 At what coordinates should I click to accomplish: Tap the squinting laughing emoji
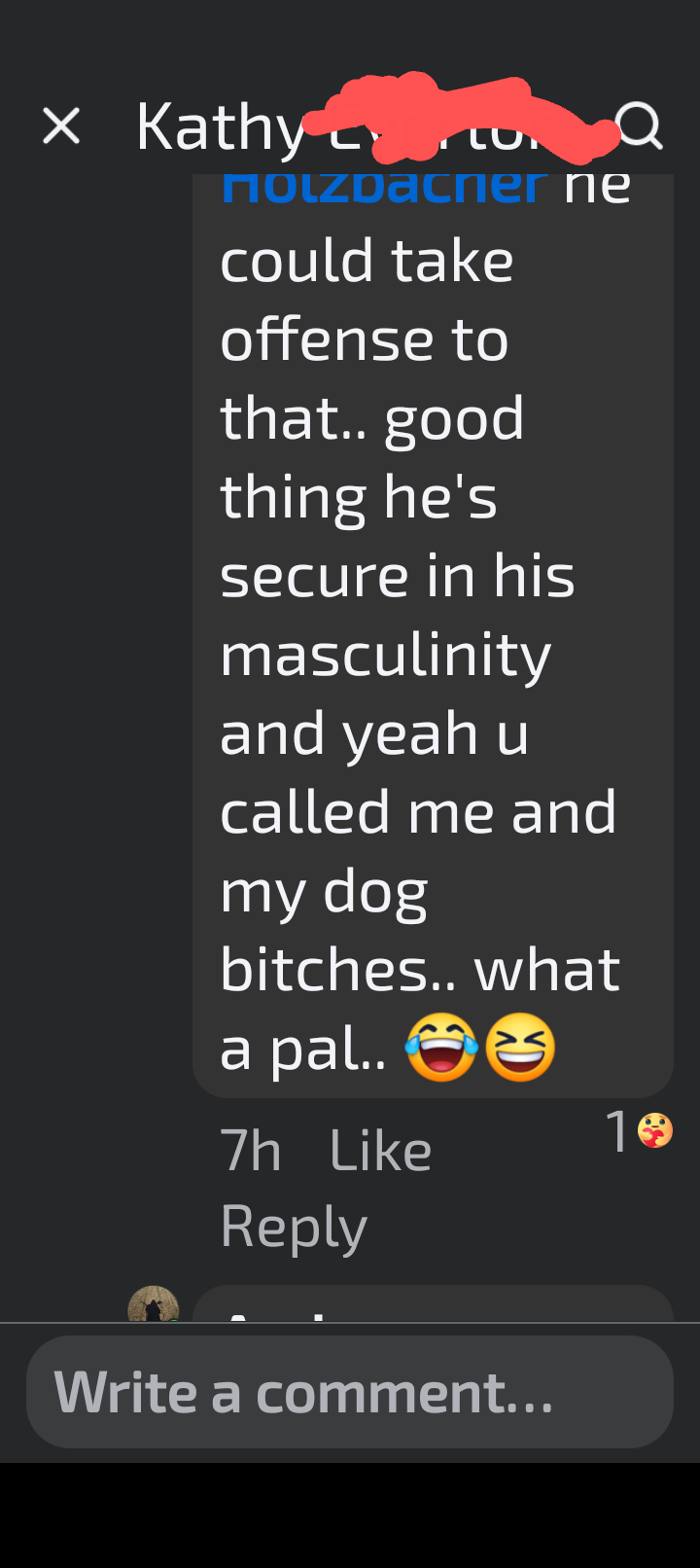click(x=520, y=1047)
